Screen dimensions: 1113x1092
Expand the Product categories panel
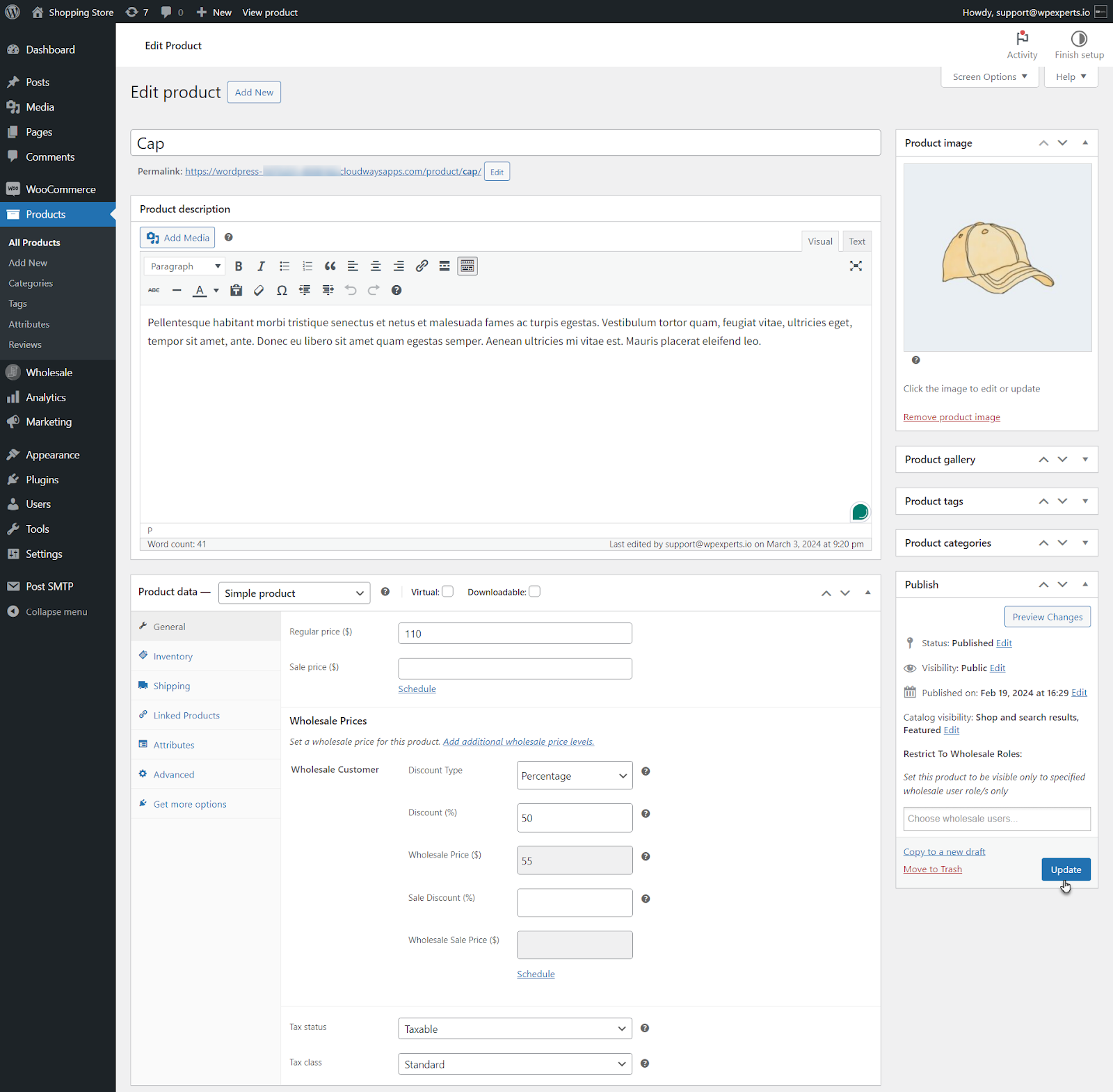coord(1085,543)
